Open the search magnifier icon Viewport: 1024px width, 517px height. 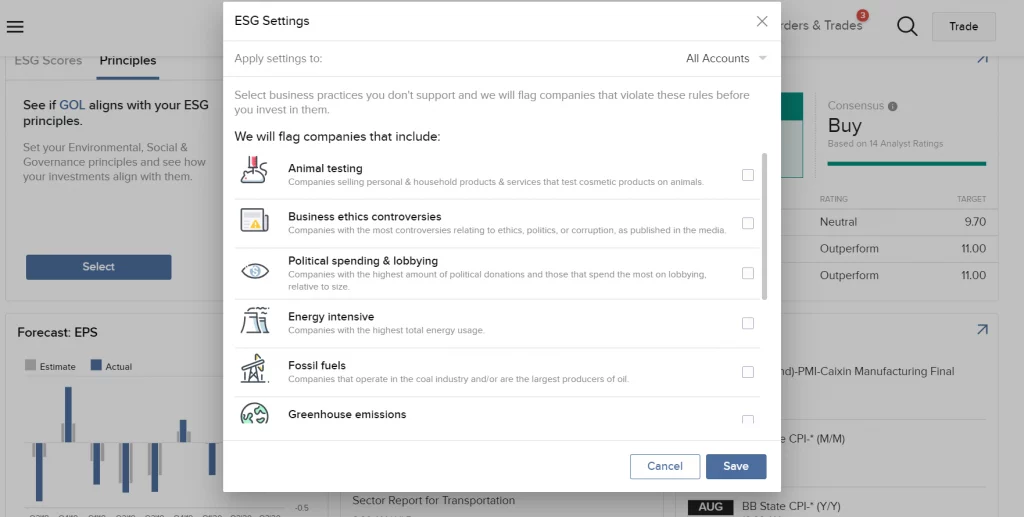(907, 27)
